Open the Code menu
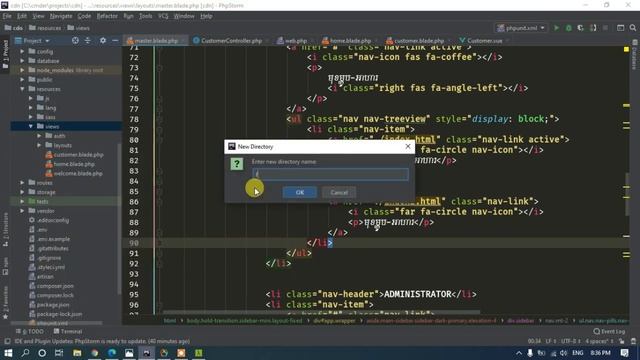This screenshot has height=360, width=640. [x=84, y=16]
